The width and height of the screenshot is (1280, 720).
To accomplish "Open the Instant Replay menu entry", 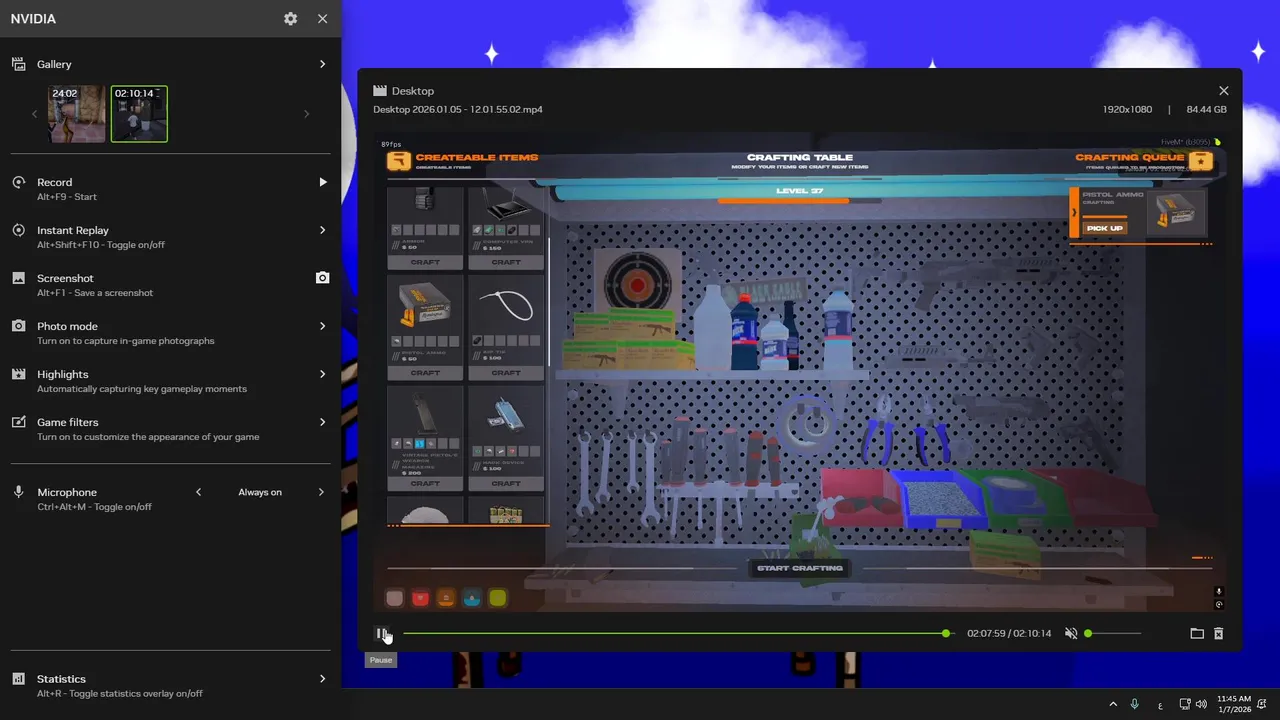I will (170, 236).
